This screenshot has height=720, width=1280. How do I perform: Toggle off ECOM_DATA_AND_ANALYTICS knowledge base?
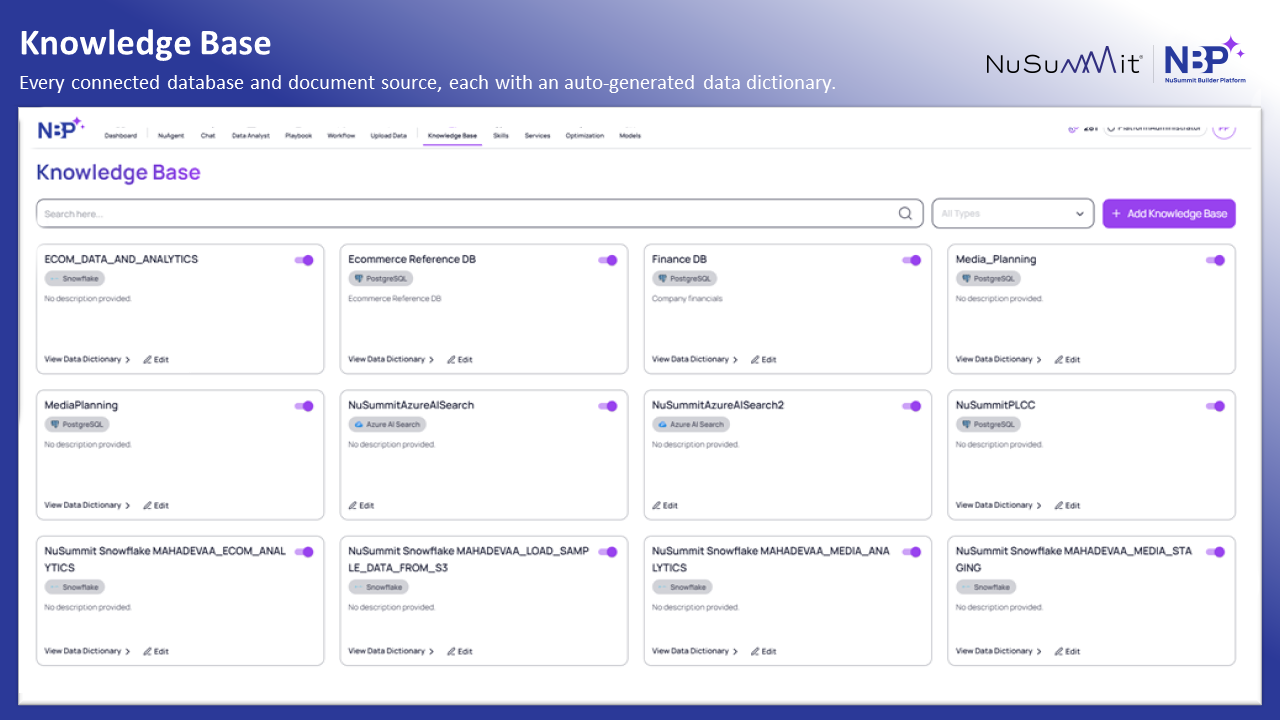coord(304,260)
